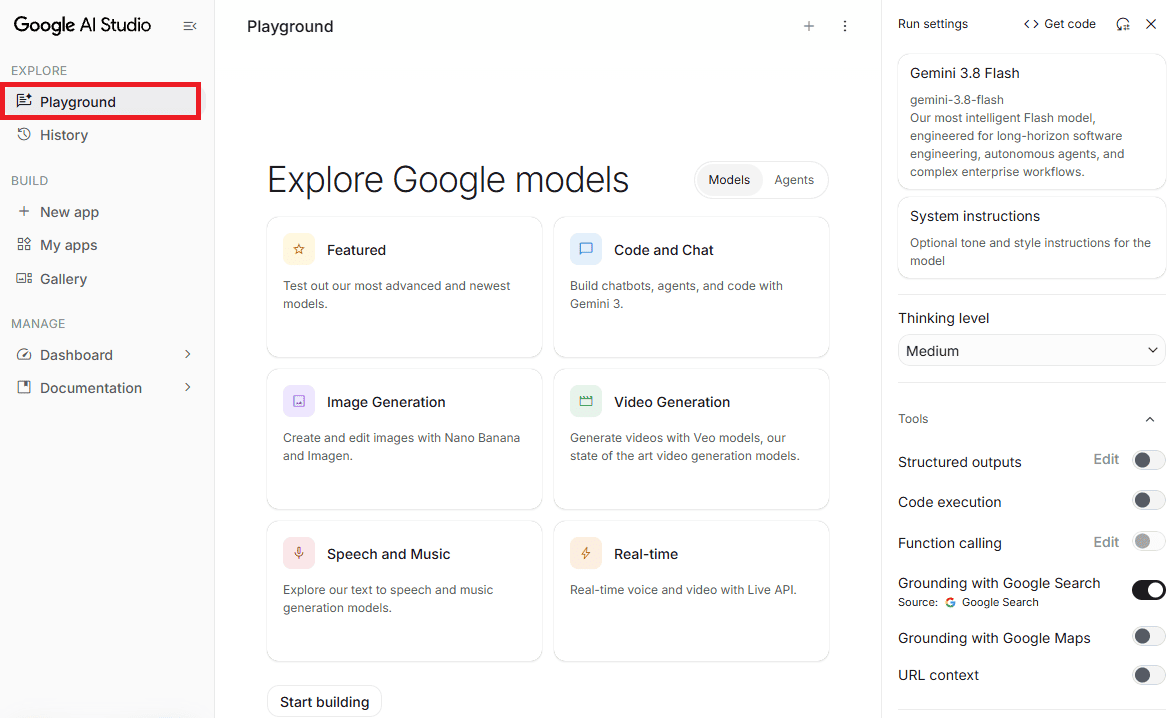Click the Dashboard gauge icon

pyautogui.click(x=24, y=354)
